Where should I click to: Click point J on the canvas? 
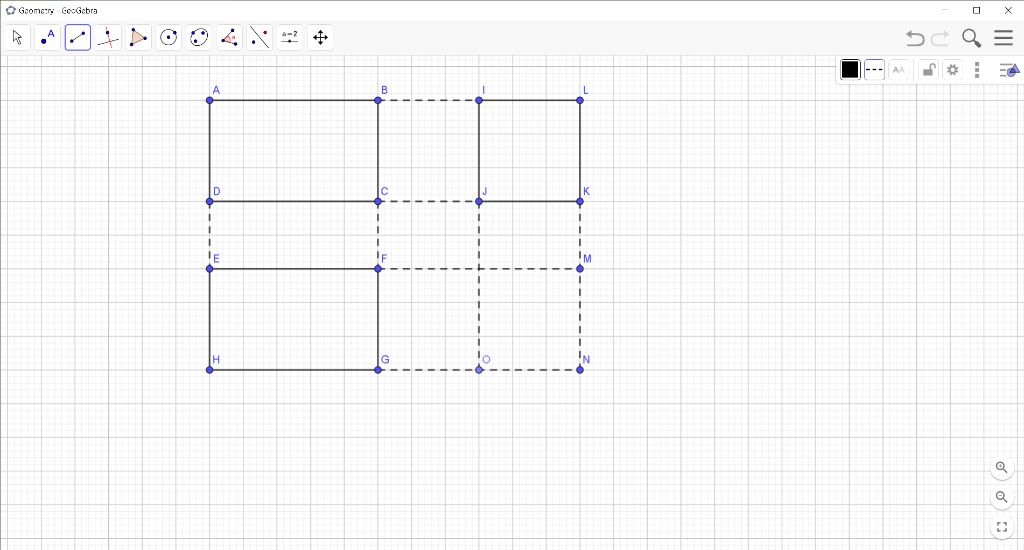click(479, 201)
